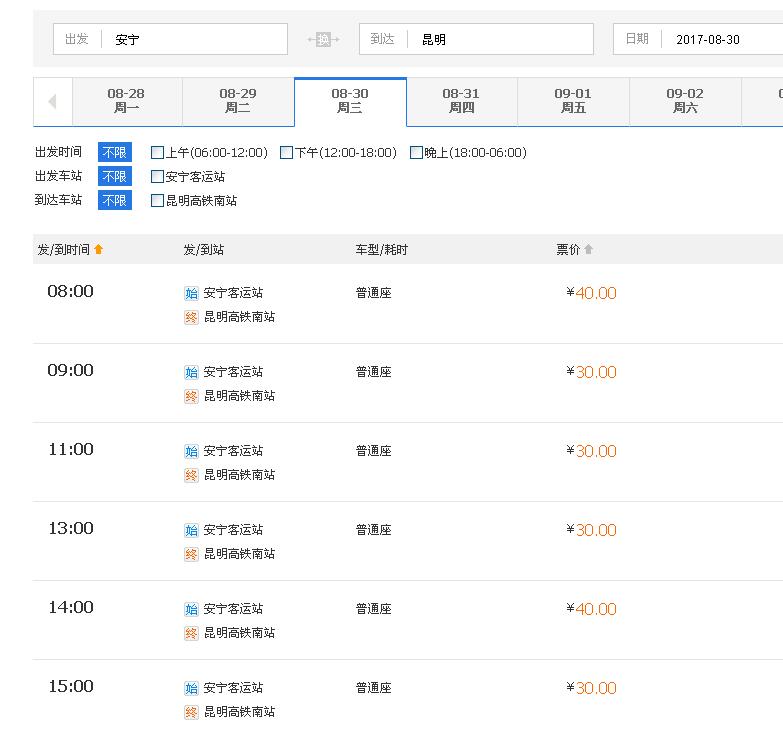Switch to 09-02 周六 date tab
Image resolution: width=783 pixels, height=737 pixels.
pos(685,101)
